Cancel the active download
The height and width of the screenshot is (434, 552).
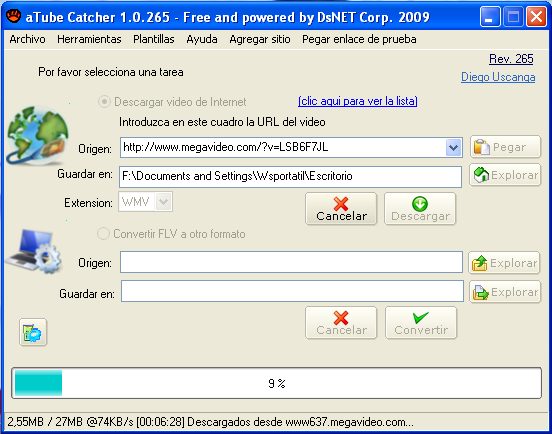341,209
